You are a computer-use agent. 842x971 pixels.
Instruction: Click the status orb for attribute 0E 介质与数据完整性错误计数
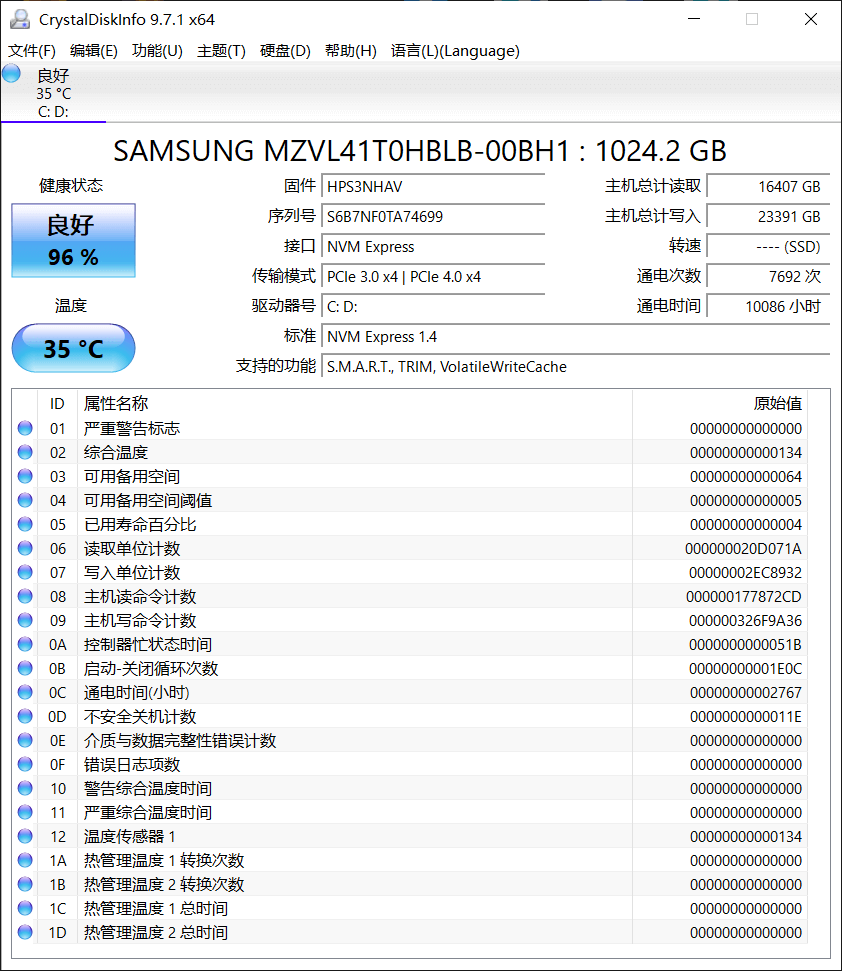click(x=25, y=740)
